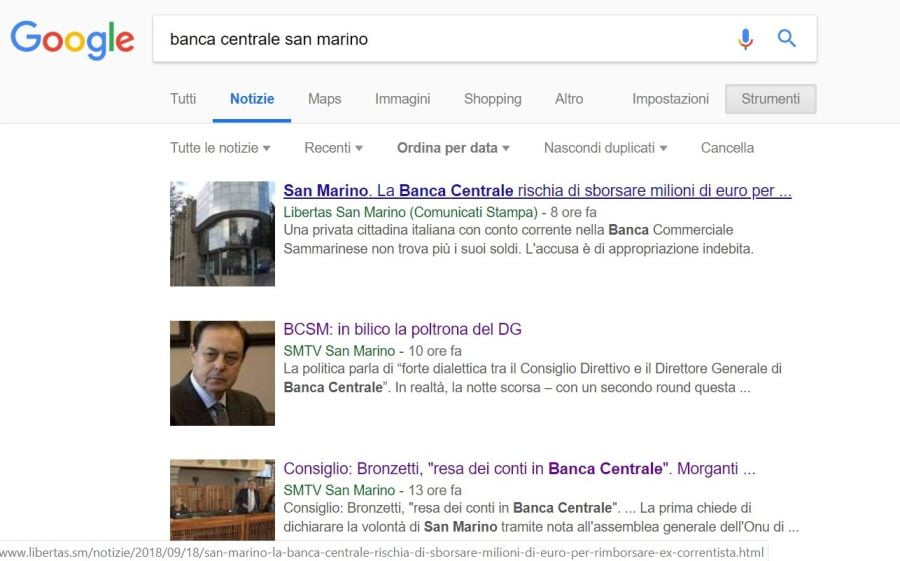900x561 pixels.
Task: Click snippet 'dichiarare la volontà di San Marino'
Action: 541,527
